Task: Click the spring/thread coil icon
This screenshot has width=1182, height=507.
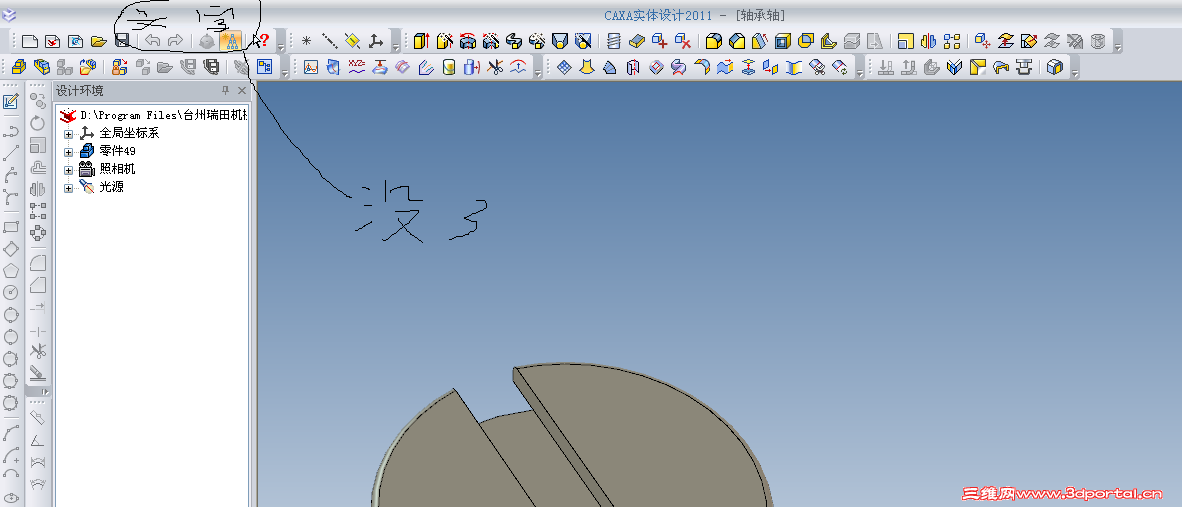Action: tap(614, 41)
